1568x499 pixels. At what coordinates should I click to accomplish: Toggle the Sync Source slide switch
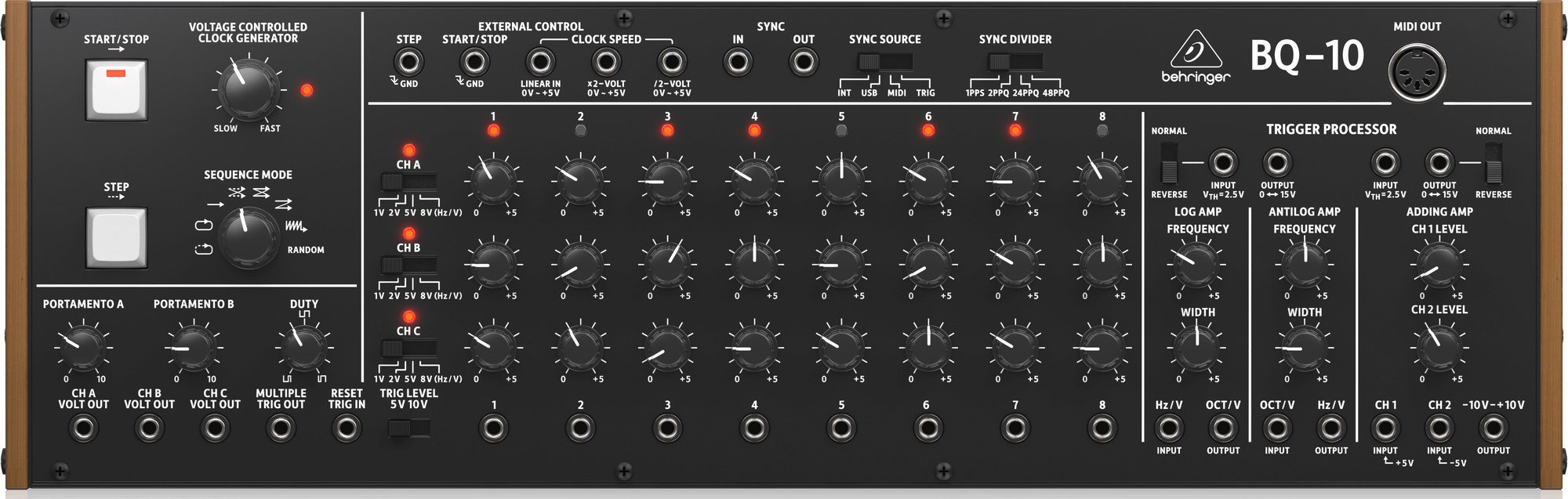point(884,62)
